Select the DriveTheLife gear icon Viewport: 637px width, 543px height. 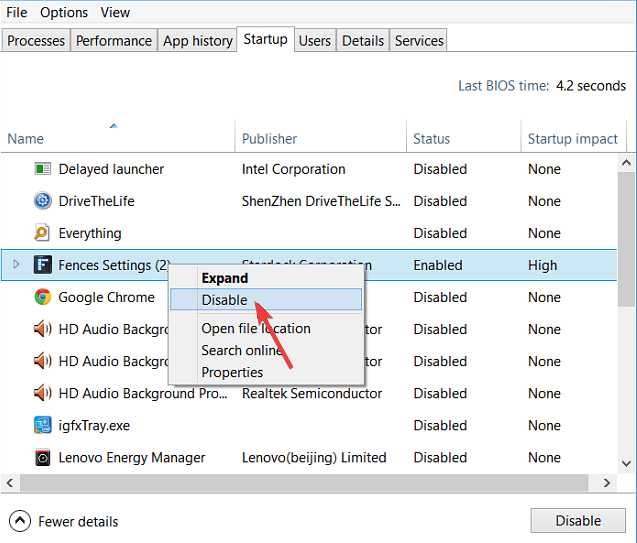coord(43,201)
